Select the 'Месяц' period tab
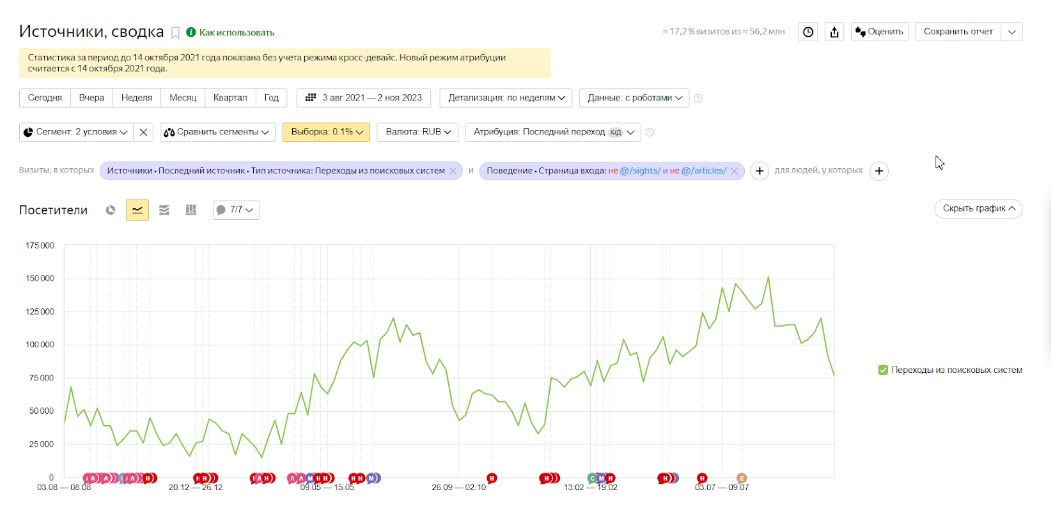This screenshot has width=1051, height=522. (183, 98)
